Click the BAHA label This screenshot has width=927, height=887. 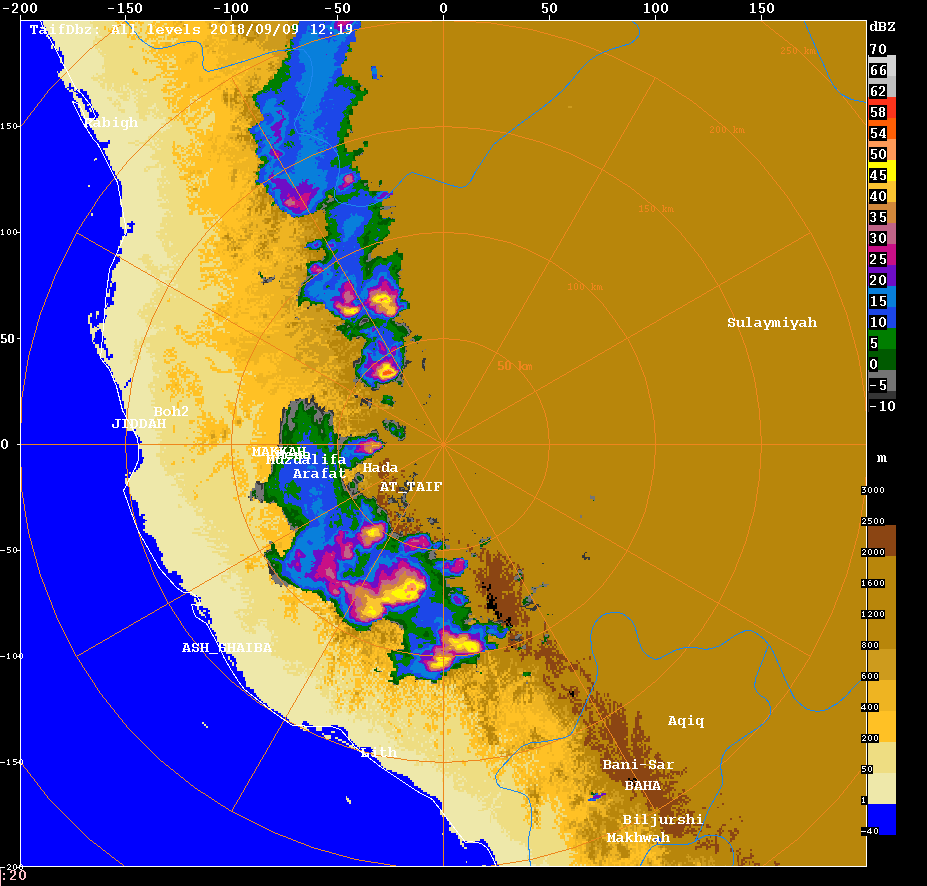(x=643, y=785)
